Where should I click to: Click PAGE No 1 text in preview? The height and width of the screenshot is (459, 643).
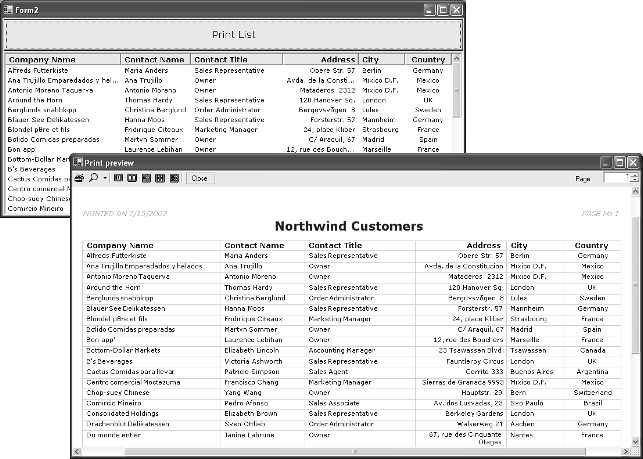coord(600,213)
